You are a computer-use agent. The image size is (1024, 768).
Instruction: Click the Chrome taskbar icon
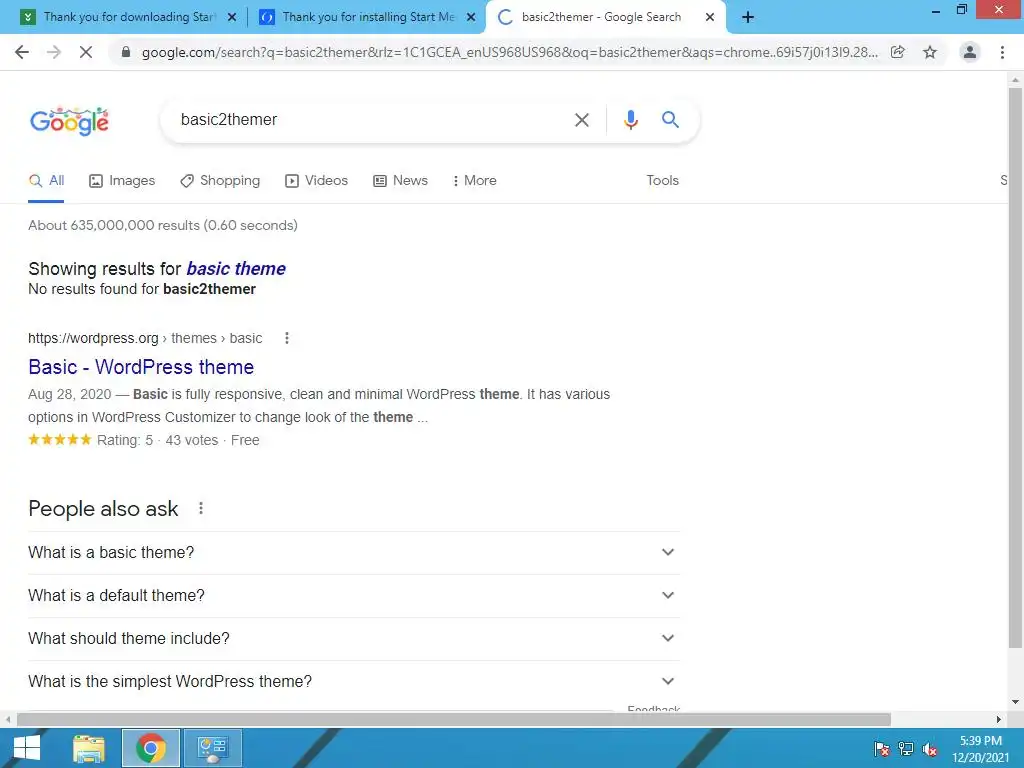[151, 748]
